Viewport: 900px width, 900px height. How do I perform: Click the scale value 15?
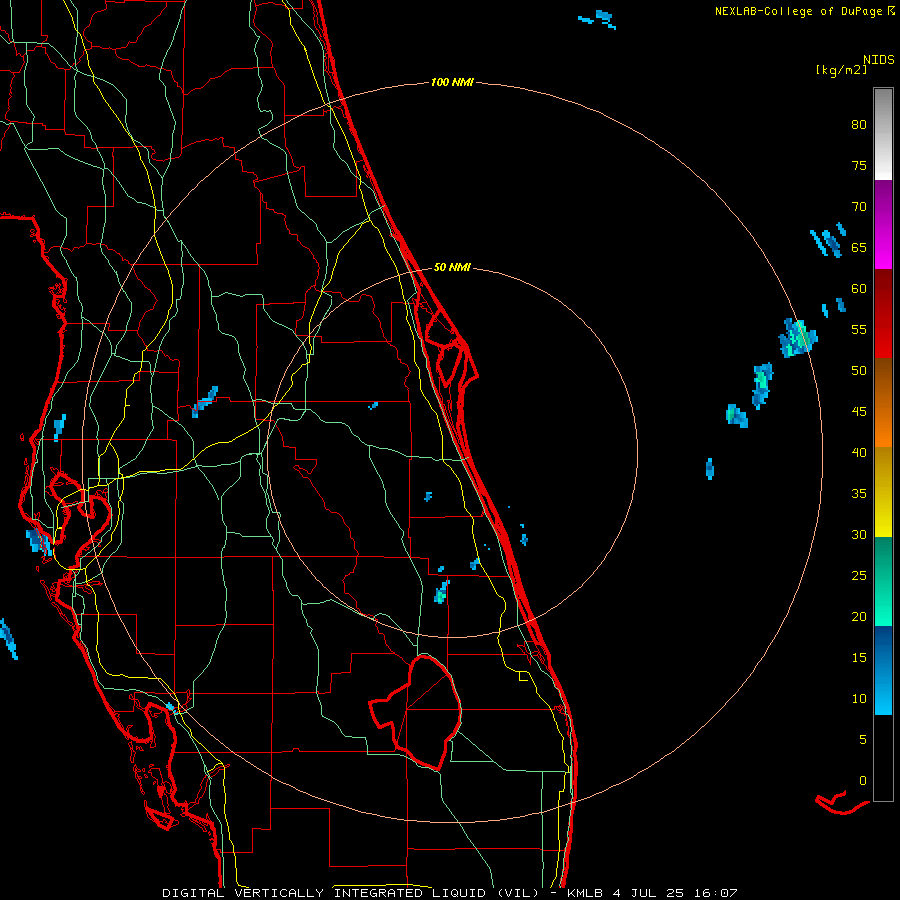859,658
